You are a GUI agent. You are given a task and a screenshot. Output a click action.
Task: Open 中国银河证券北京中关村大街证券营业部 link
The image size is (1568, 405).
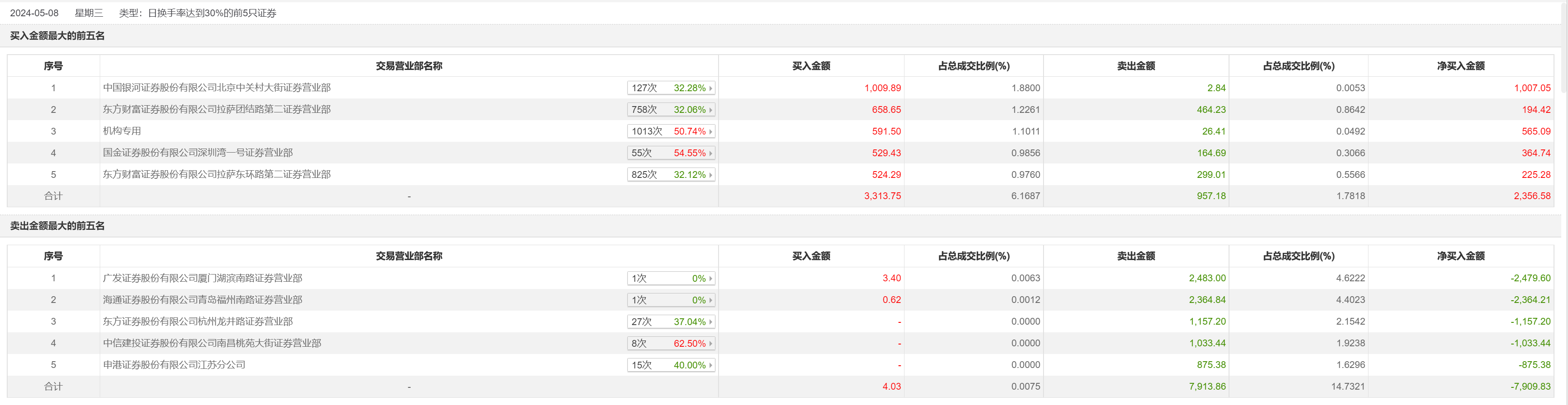tap(217, 88)
